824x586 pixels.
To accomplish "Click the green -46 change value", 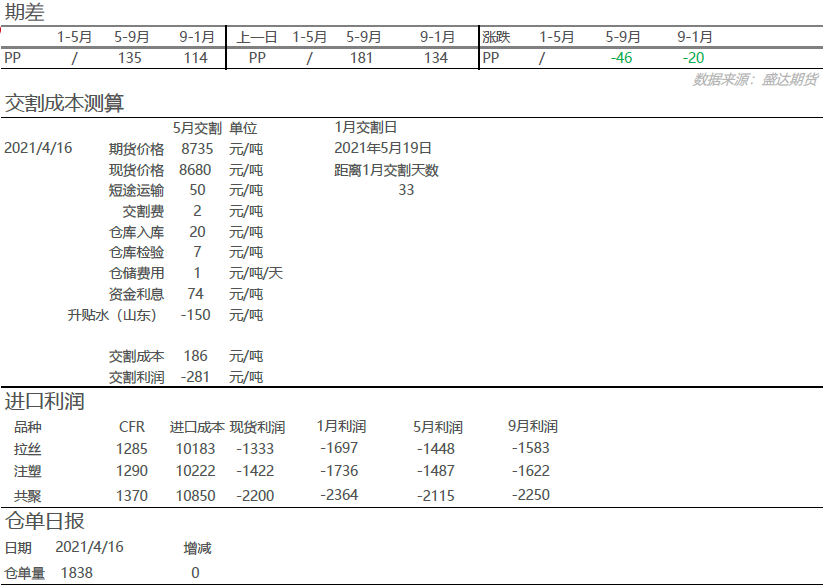I will click(x=621, y=58).
